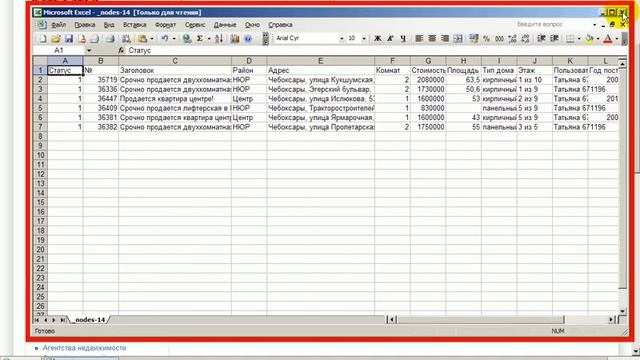Click the Select All corner button

point(40,61)
